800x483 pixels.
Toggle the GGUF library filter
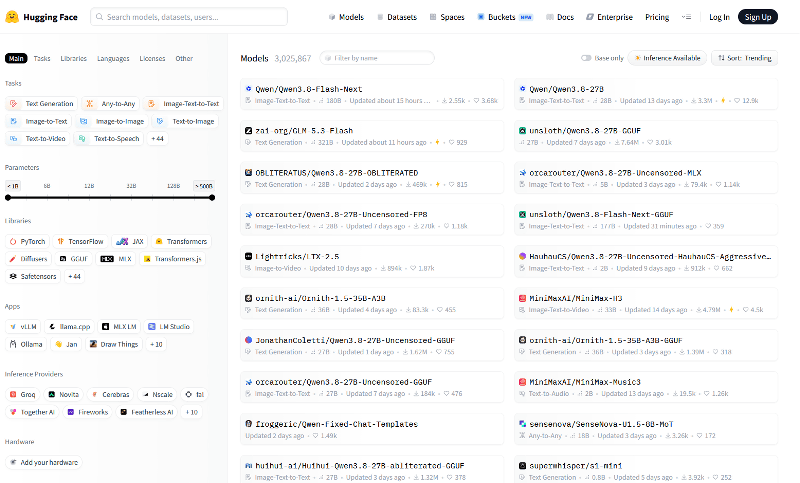coord(73,259)
